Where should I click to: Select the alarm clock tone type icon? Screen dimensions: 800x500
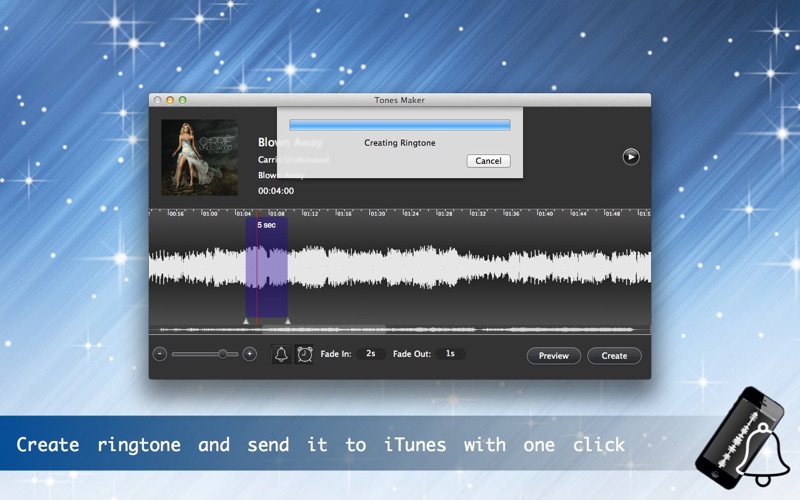click(x=304, y=354)
